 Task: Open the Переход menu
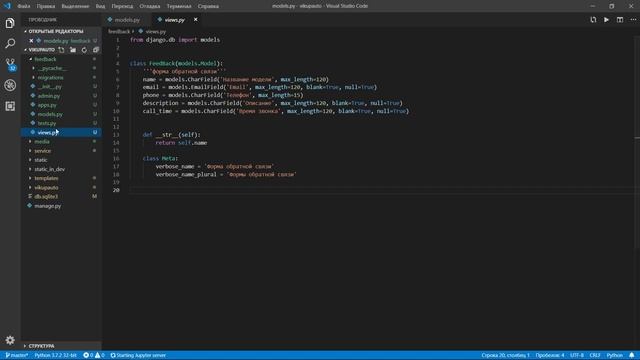tap(122, 6)
